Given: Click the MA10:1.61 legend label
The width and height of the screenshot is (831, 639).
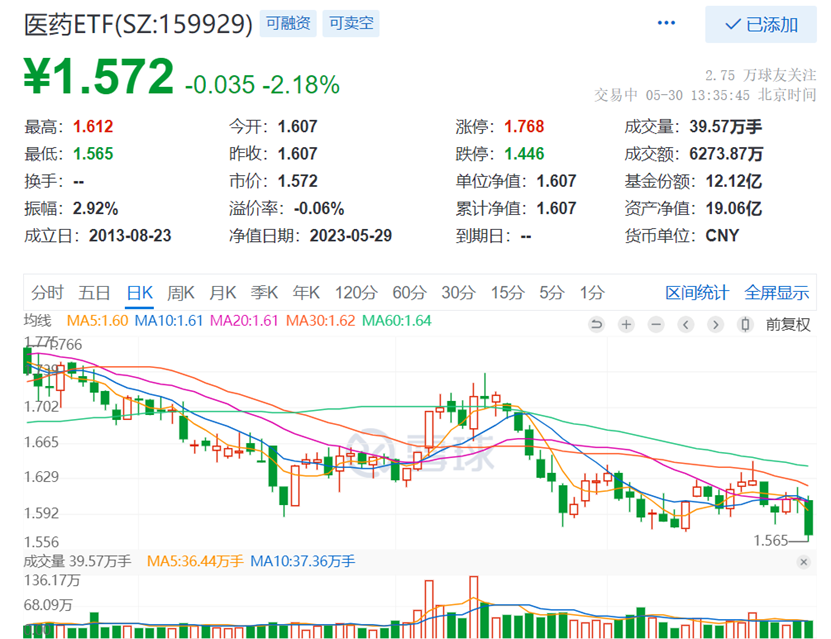Looking at the screenshot, I should (x=169, y=321).
